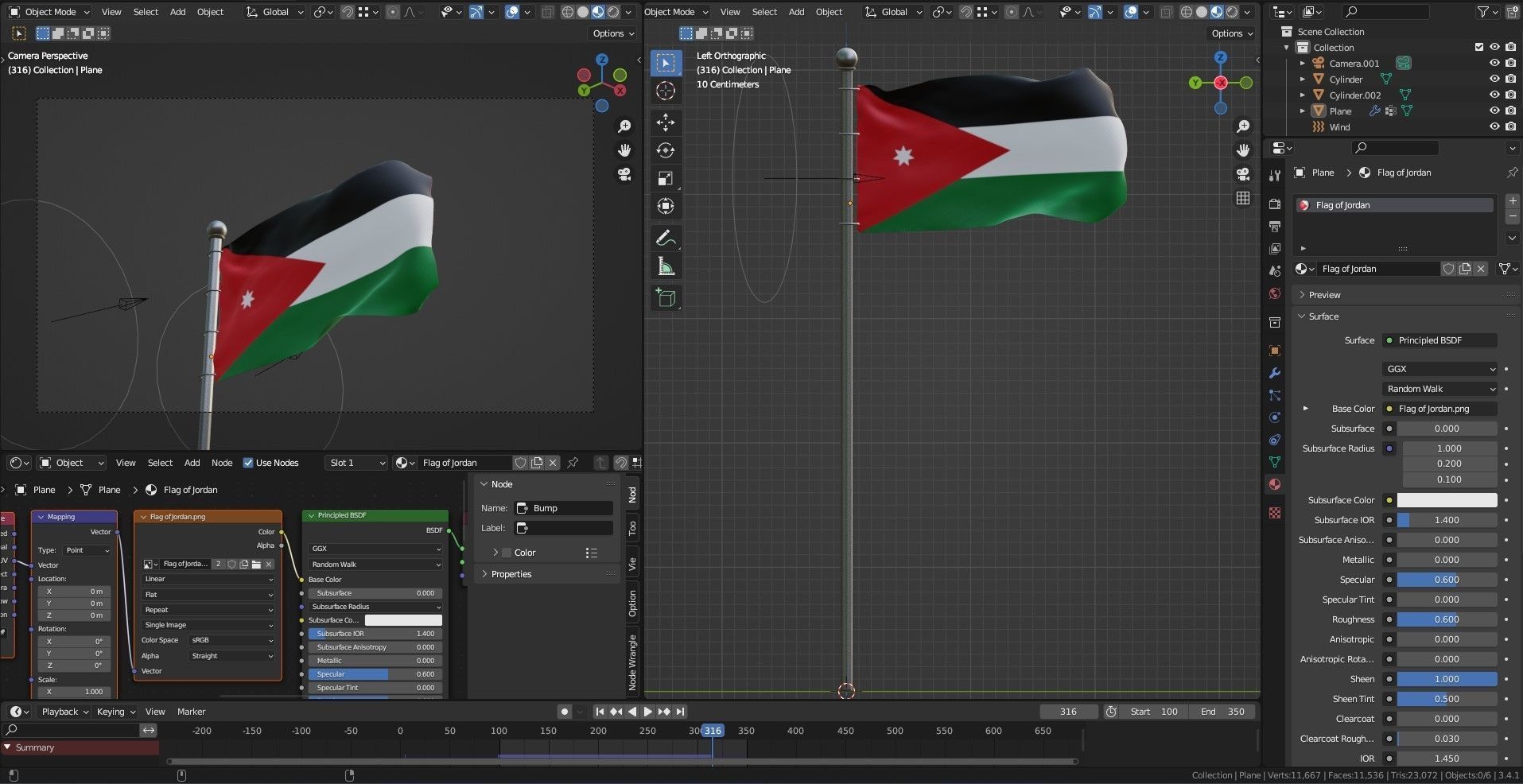The height and width of the screenshot is (784, 1523).
Task: Open the Node menu in node editor
Action: pos(222,463)
